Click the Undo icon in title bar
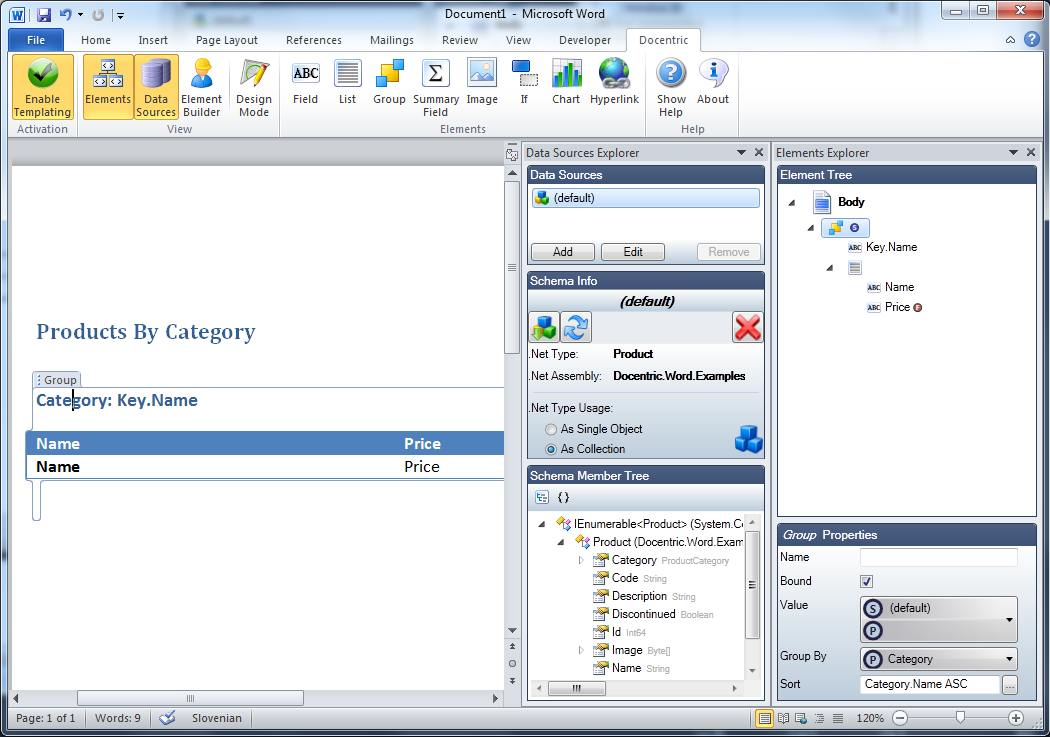Viewport: 1050px width, 737px height. (x=66, y=14)
